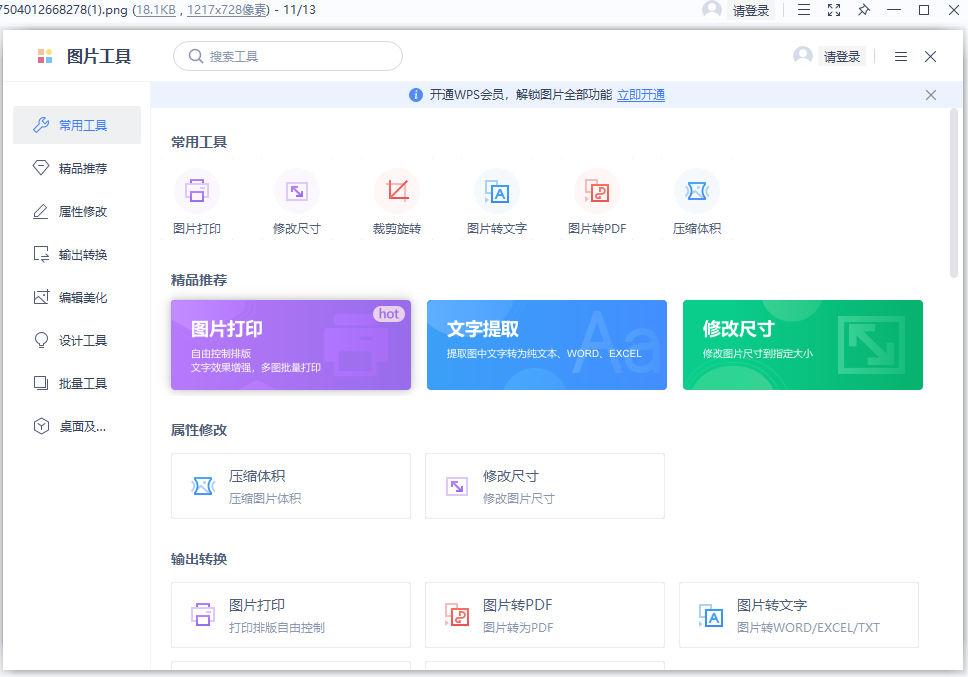This screenshot has width=968, height=677.
Task: Dismiss the WPS会员 notification banner
Action: pos(931,95)
